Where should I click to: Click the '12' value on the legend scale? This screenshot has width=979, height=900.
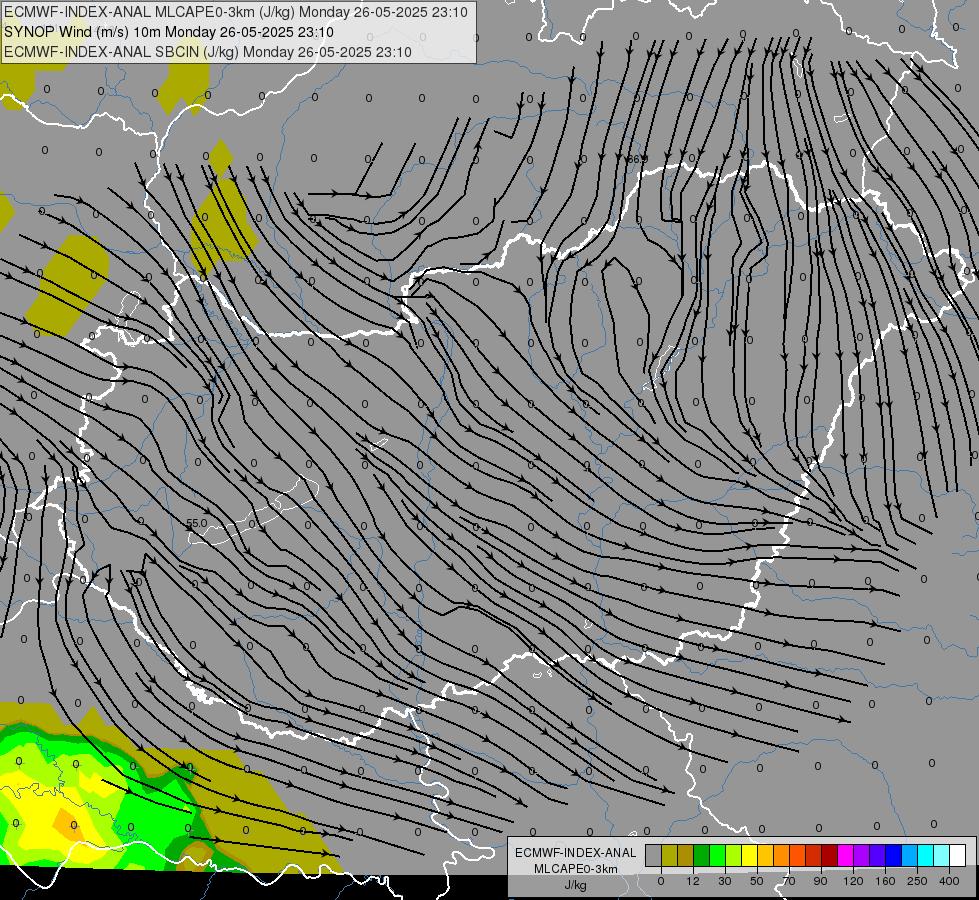pos(693,881)
